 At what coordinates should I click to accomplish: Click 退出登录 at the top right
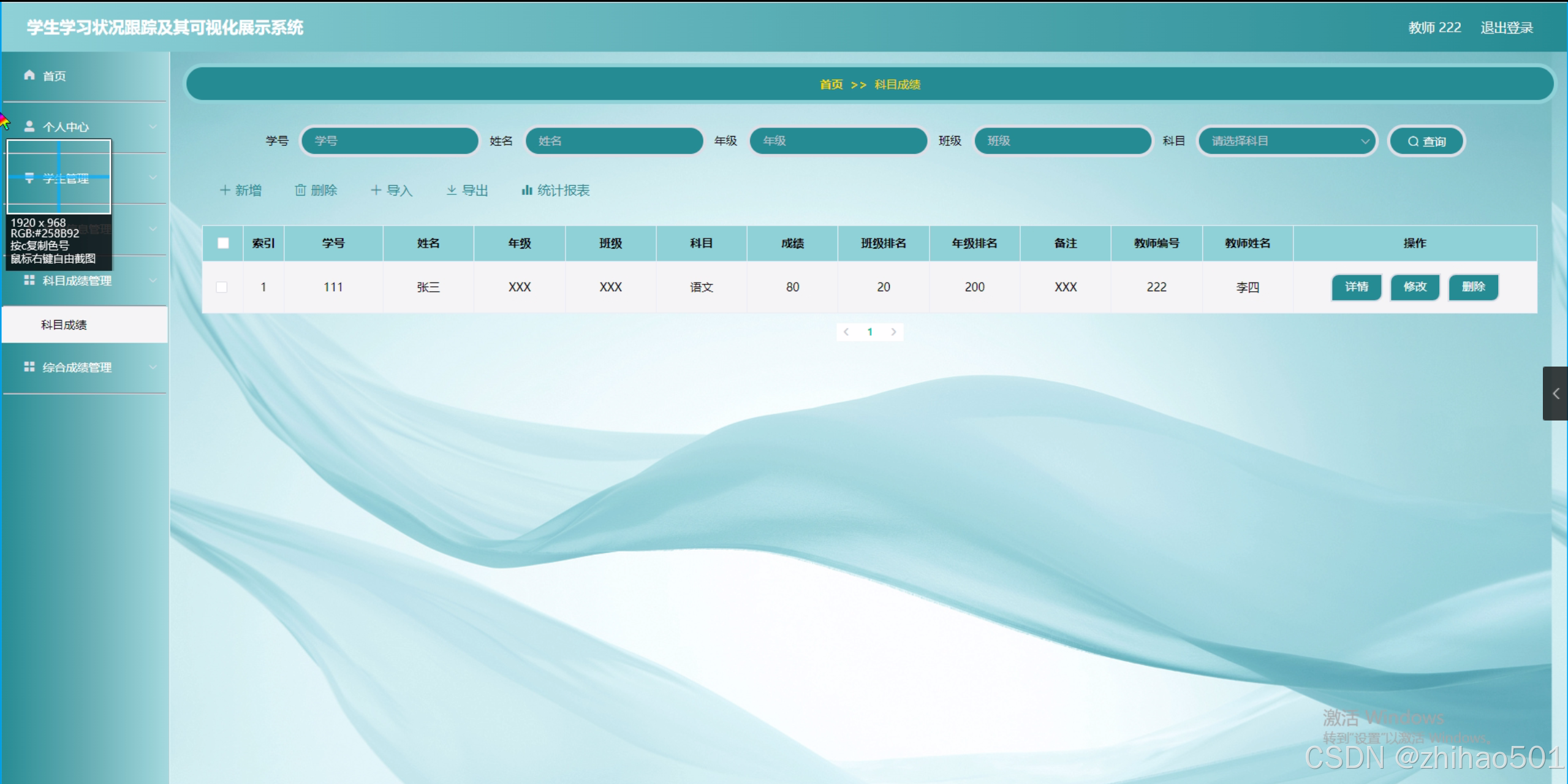(1506, 28)
